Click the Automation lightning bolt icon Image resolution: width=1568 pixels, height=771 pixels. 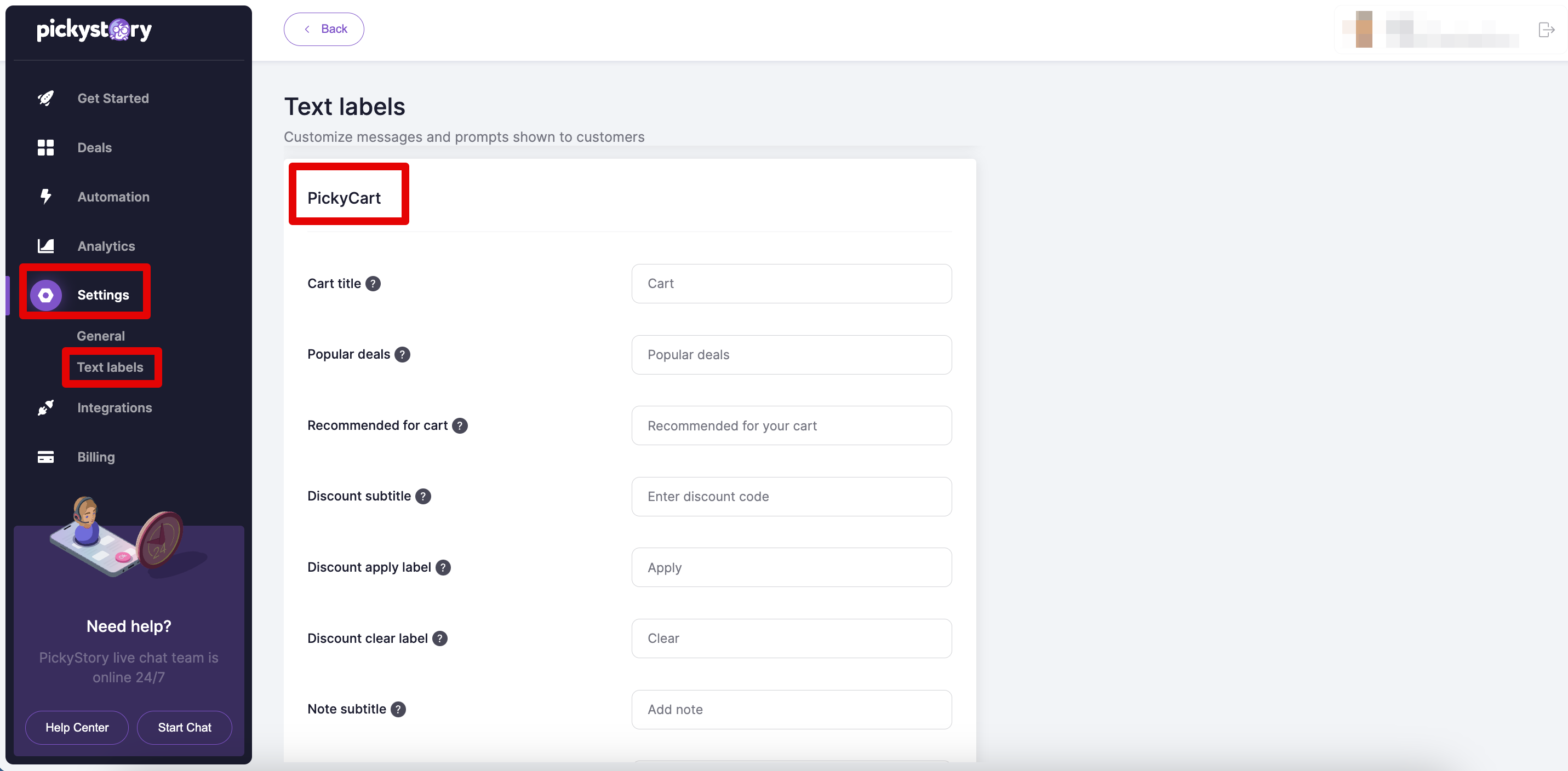click(x=45, y=197)
